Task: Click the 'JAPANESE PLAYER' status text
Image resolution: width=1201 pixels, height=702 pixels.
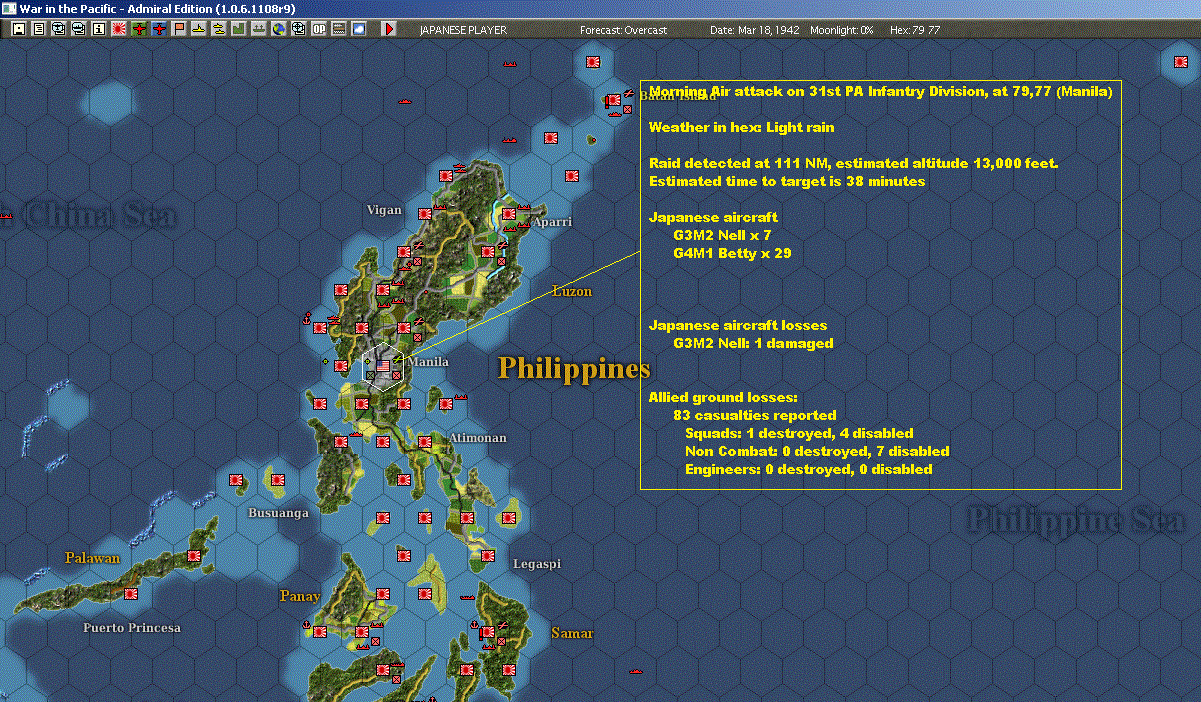Action: pyautogui.click(x=463, y=30)
